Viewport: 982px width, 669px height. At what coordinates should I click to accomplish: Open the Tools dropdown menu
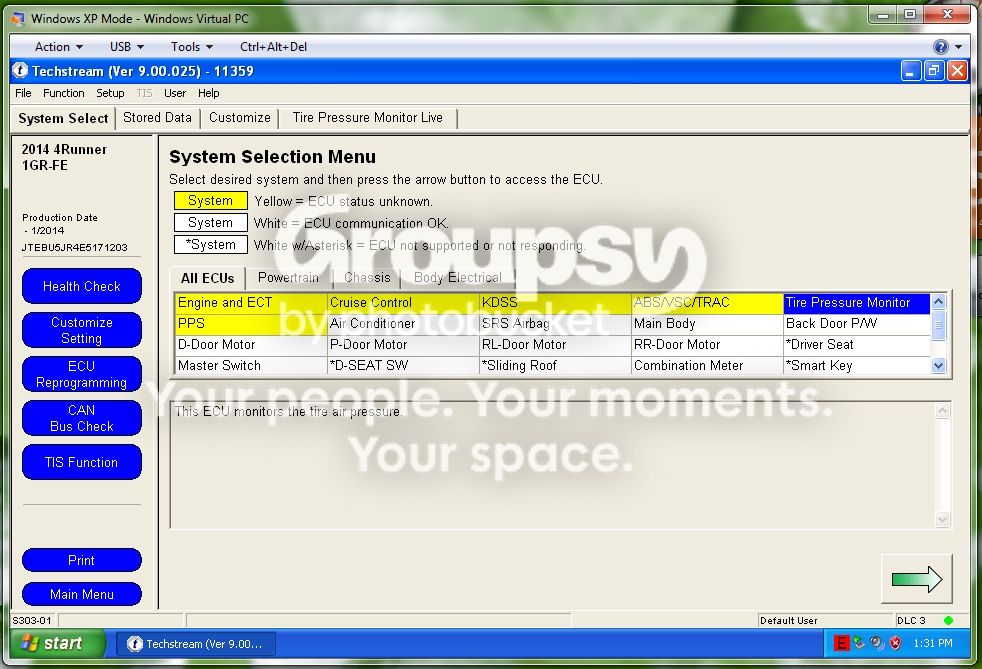coord(192,47)
